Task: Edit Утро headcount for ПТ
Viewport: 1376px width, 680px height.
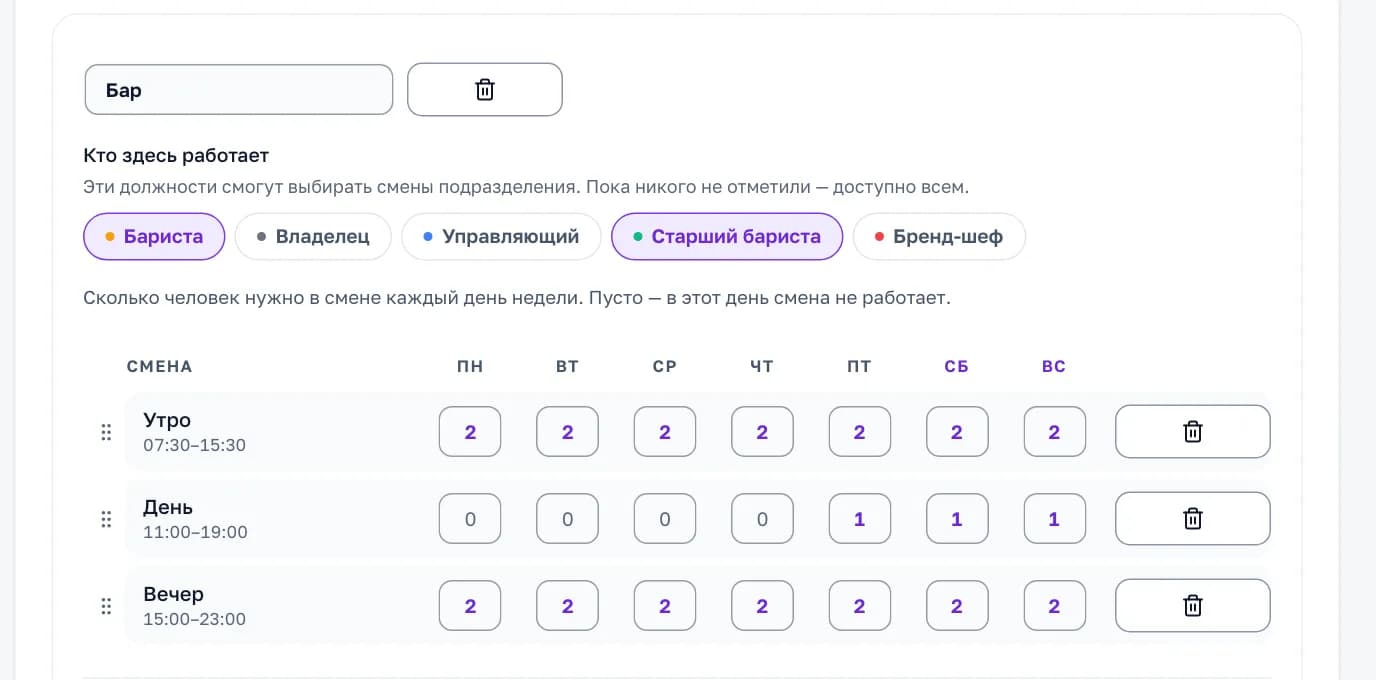Action: pos(860,432)
